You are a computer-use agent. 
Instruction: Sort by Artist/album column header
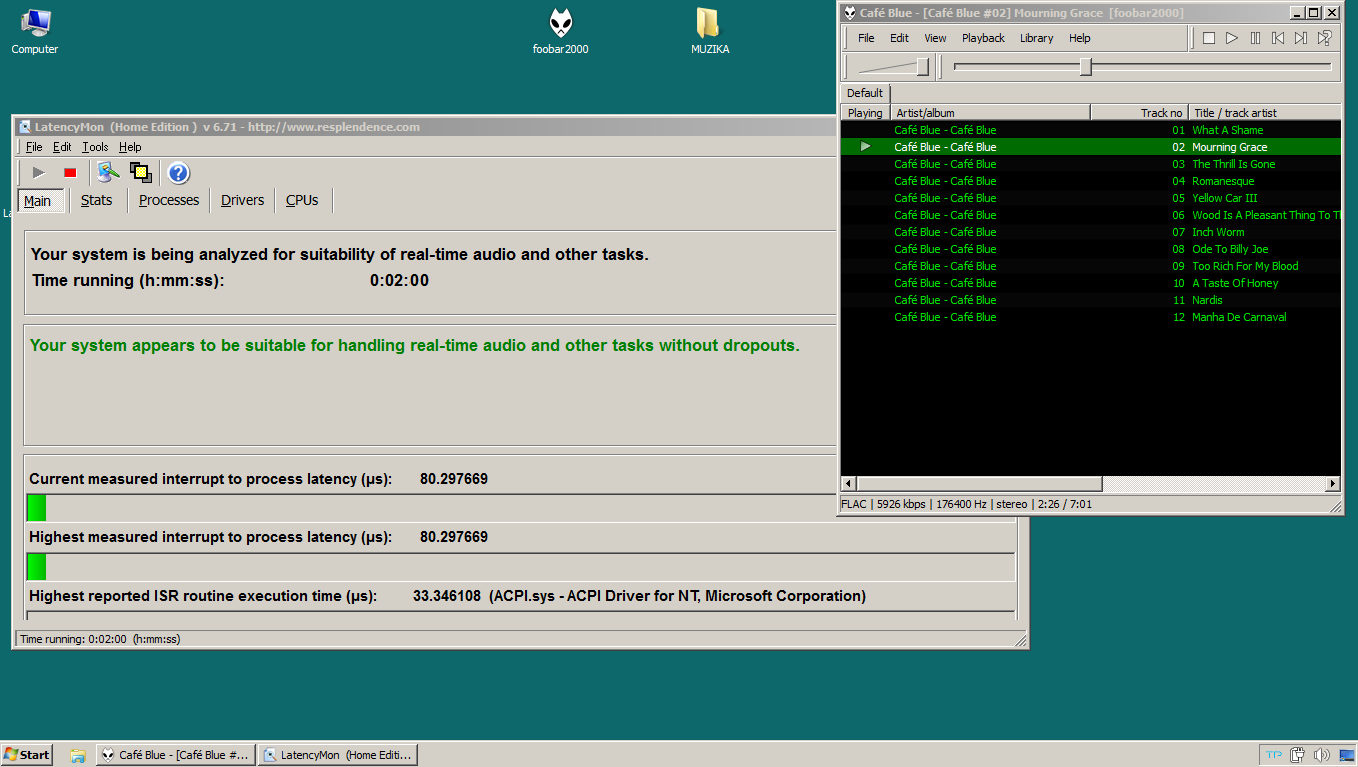tap(990, 113)
